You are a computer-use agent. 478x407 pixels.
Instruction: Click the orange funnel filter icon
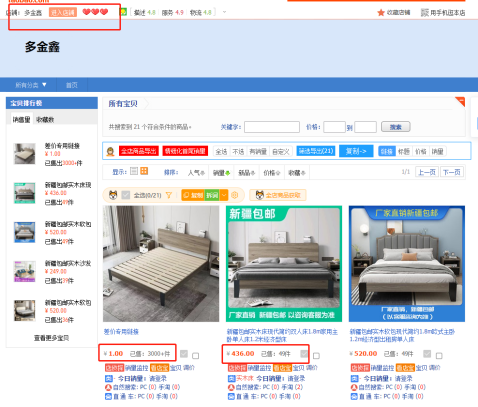point(169,195)
